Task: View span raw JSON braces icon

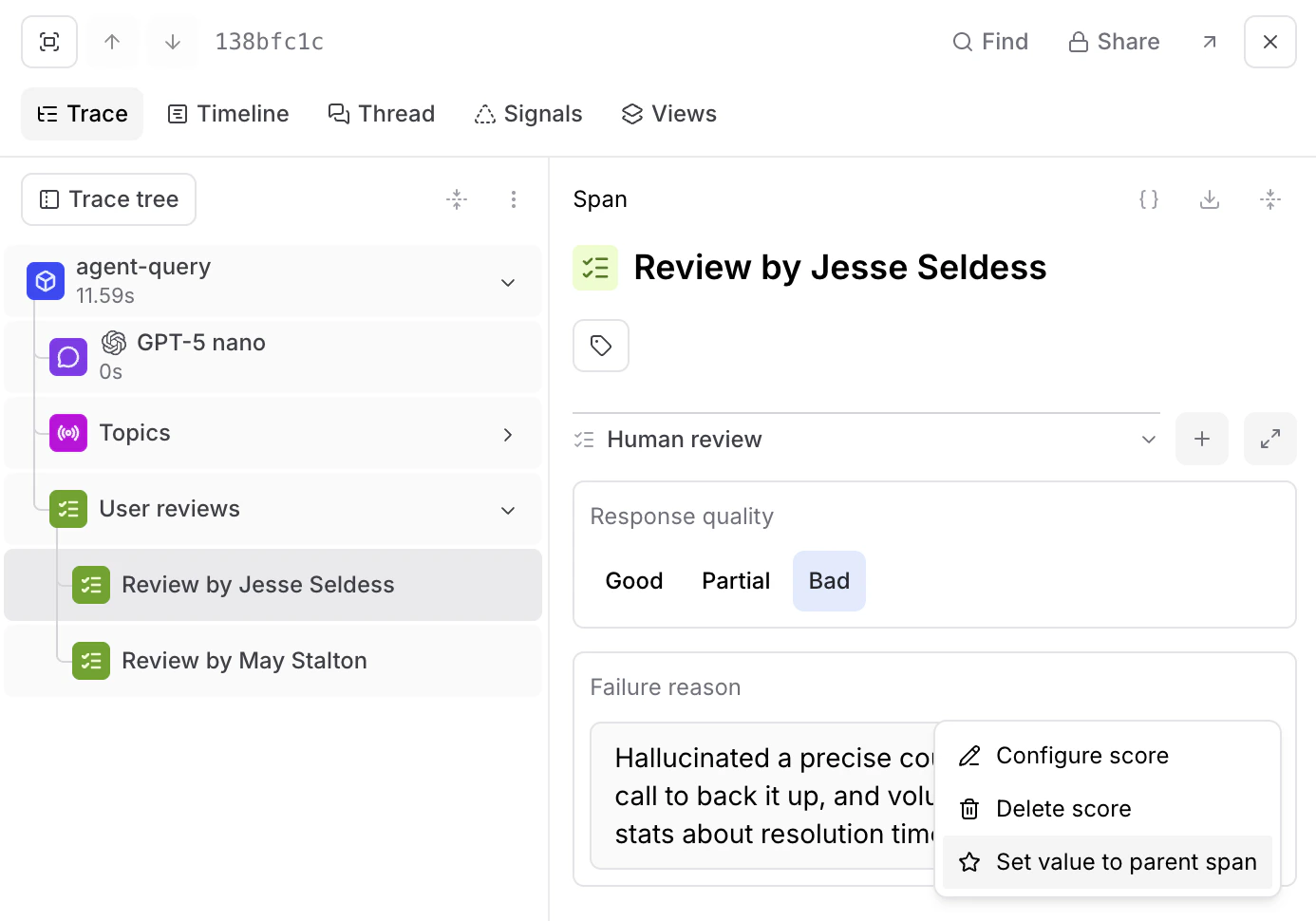Action: click(1149, 199)
